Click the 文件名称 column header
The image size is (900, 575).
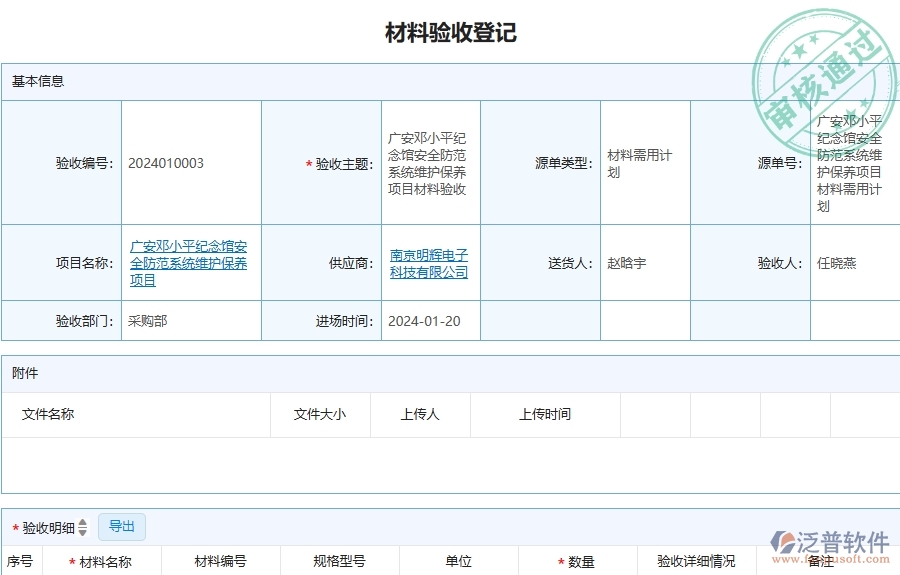click(x=48, y=414)
